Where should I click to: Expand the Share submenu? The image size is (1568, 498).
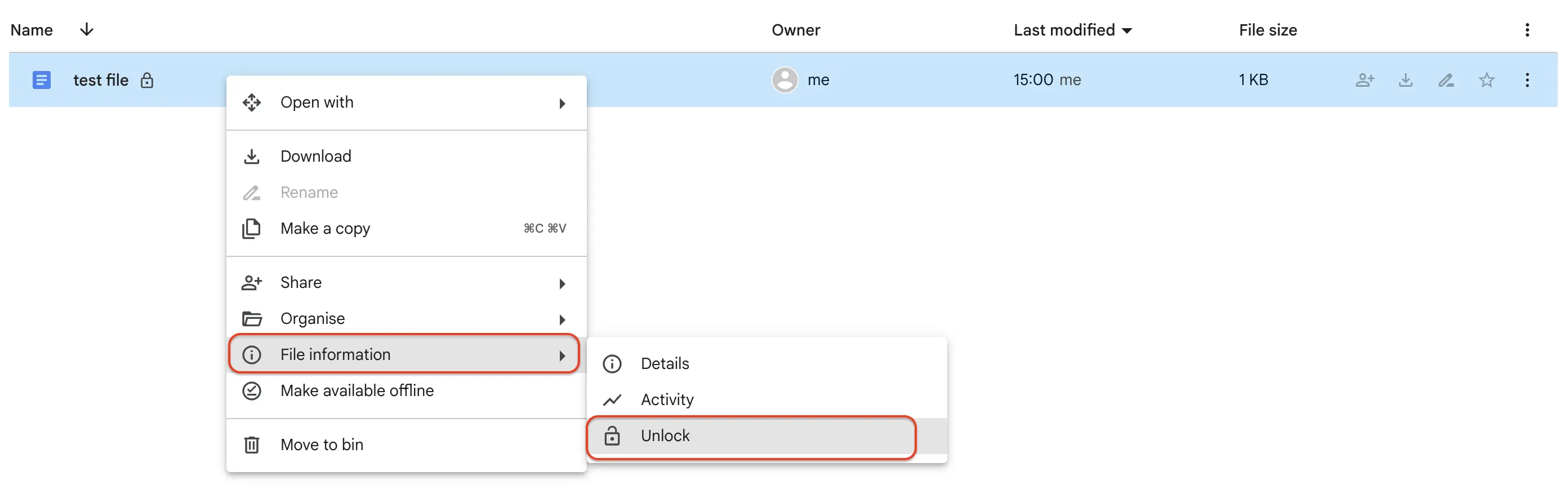pyautogui.click(x=406, y=282)
